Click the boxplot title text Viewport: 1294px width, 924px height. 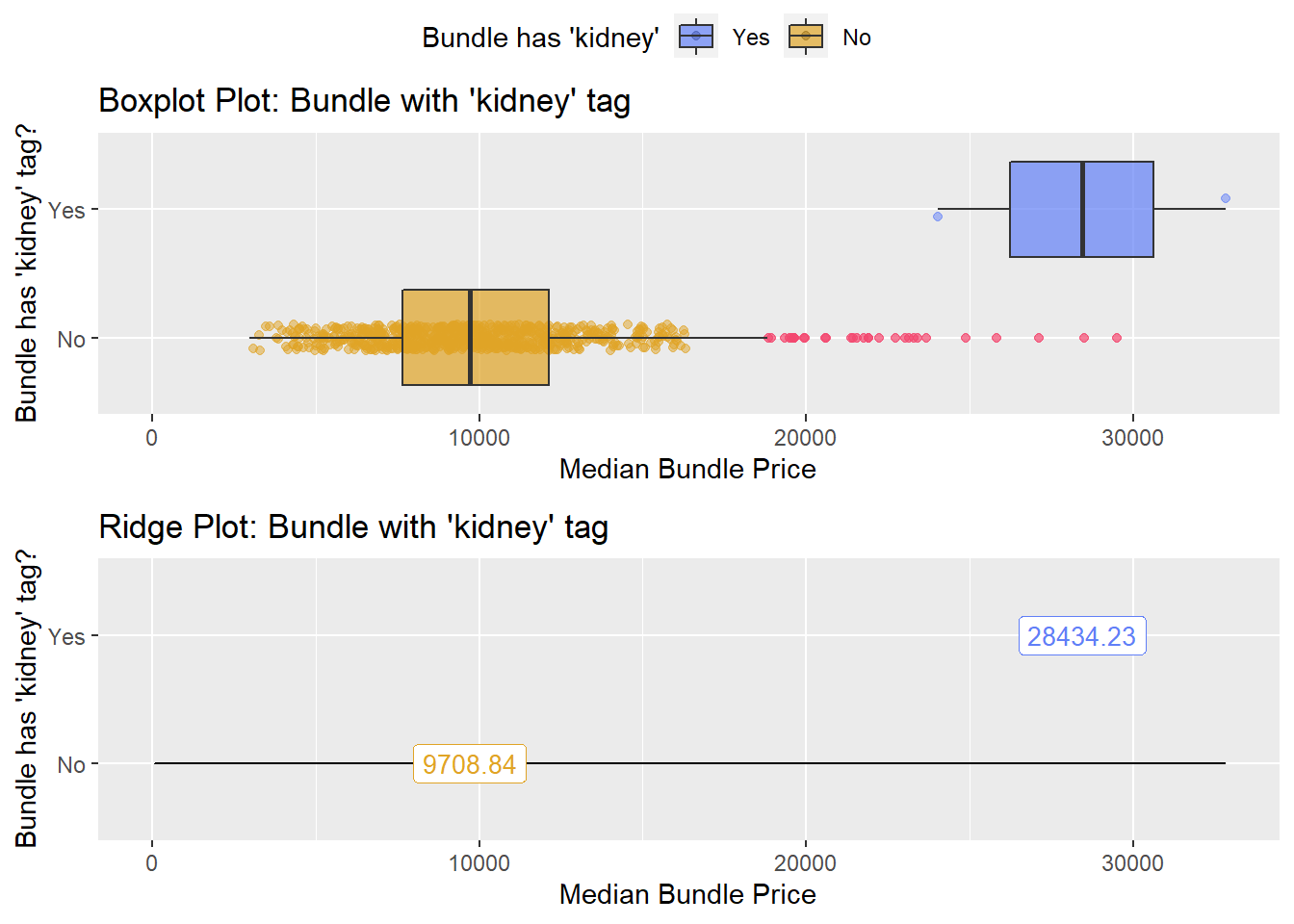point(365,101)
